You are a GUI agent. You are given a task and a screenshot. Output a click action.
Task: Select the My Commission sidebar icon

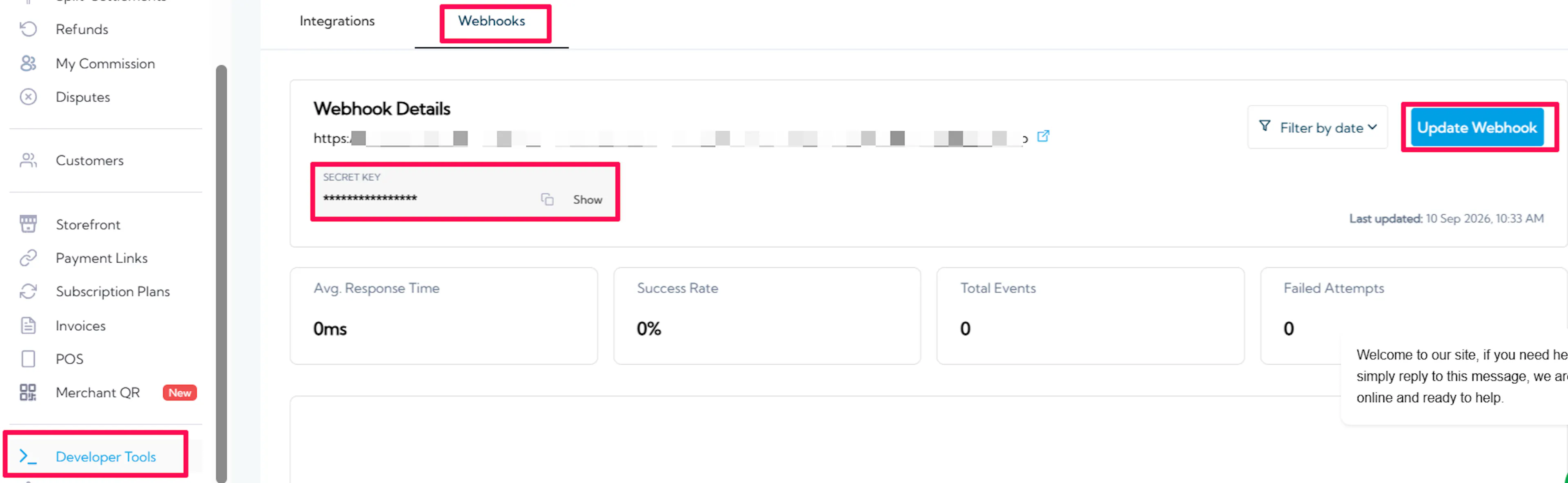point(28,63)
